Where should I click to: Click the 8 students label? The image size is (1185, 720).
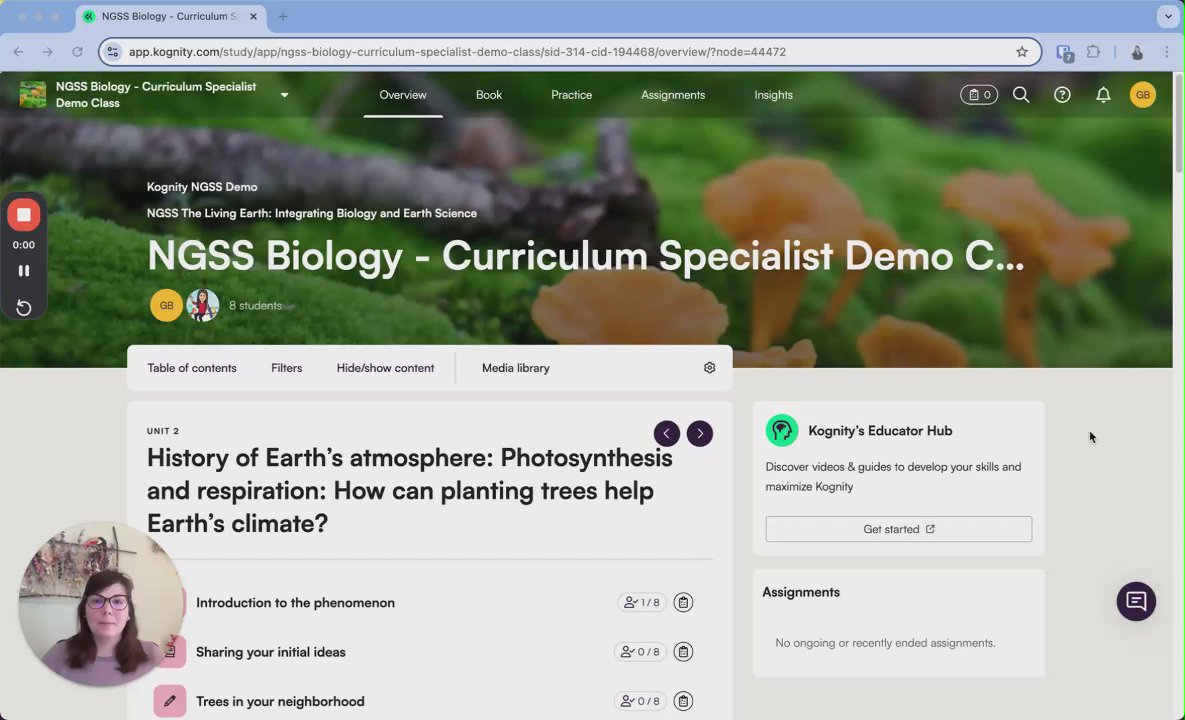click(255, 305)
